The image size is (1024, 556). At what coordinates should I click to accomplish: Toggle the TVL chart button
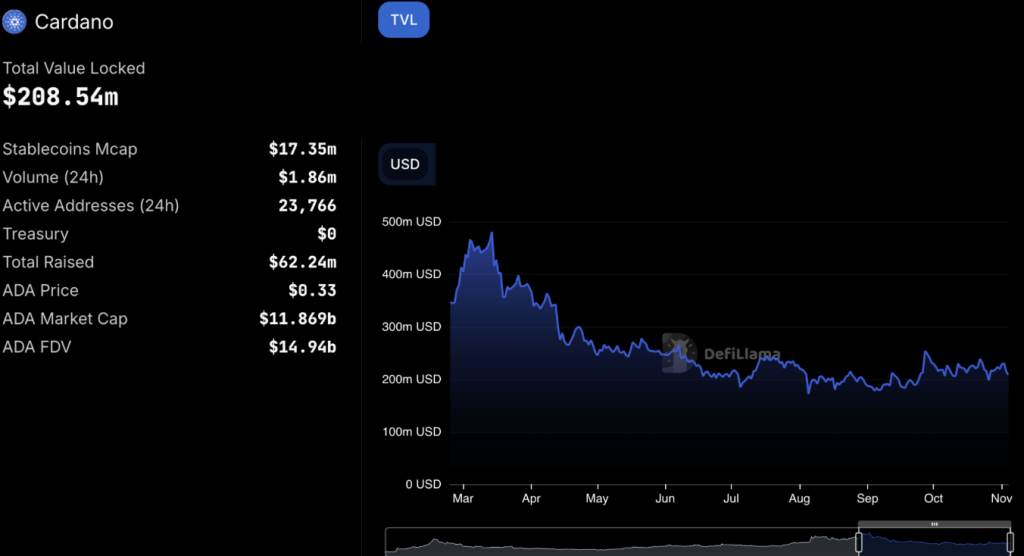click(x=404, y=20)
